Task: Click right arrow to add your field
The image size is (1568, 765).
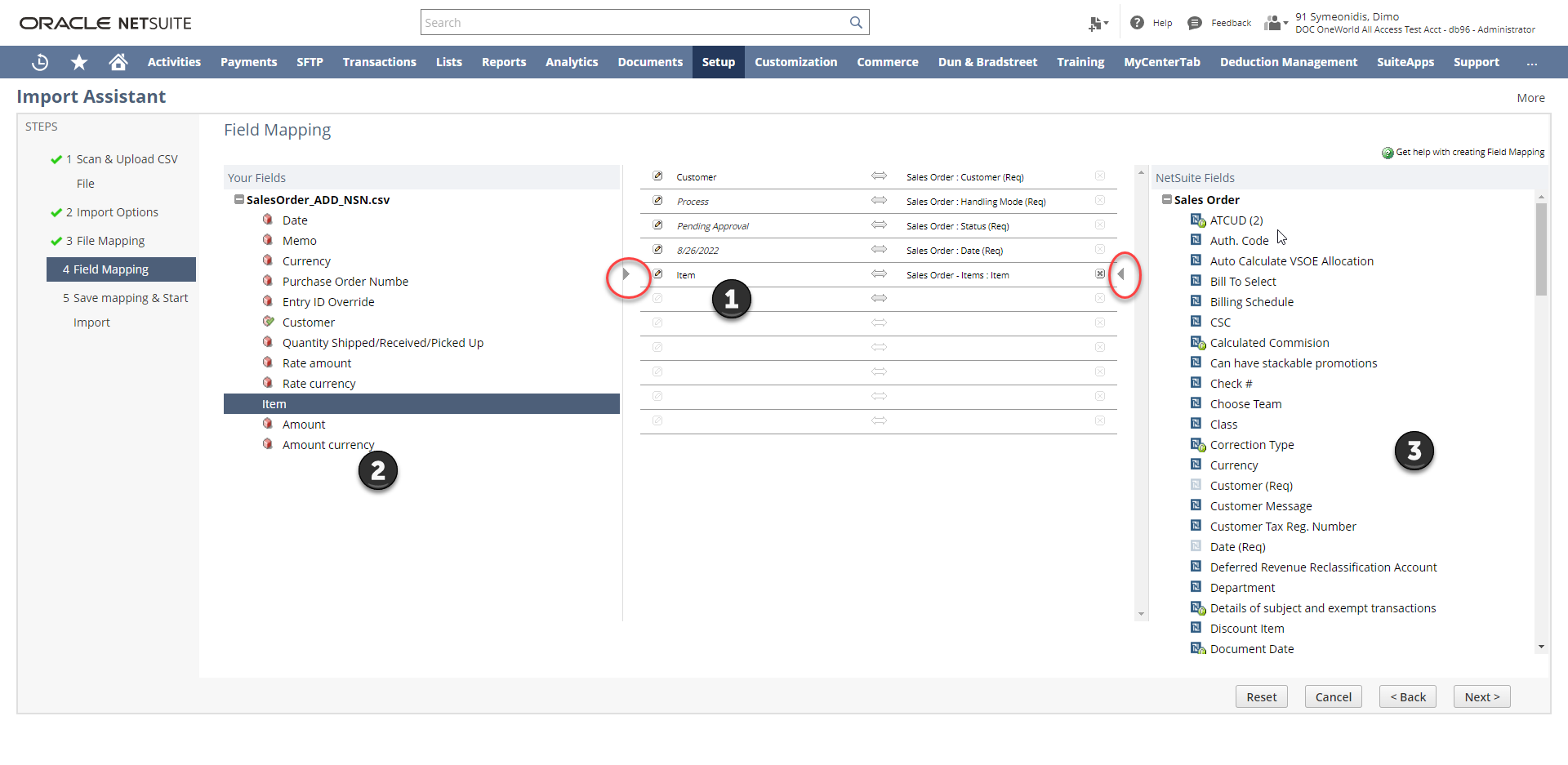Action: pos(626,274)
